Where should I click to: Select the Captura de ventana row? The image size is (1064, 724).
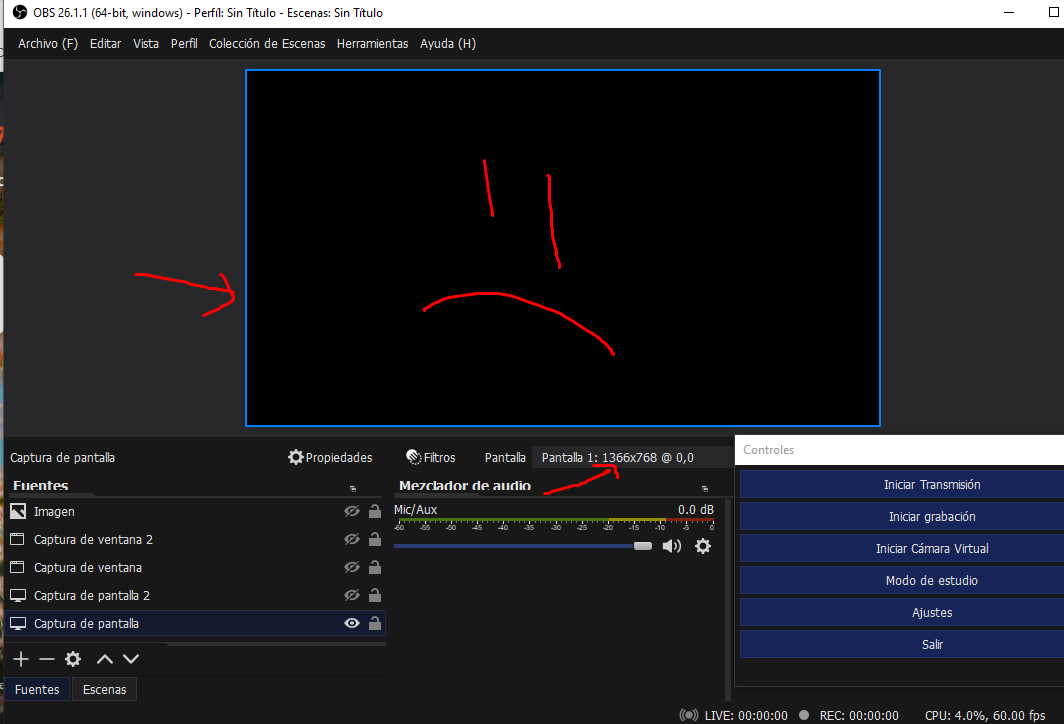coord(195,567)
